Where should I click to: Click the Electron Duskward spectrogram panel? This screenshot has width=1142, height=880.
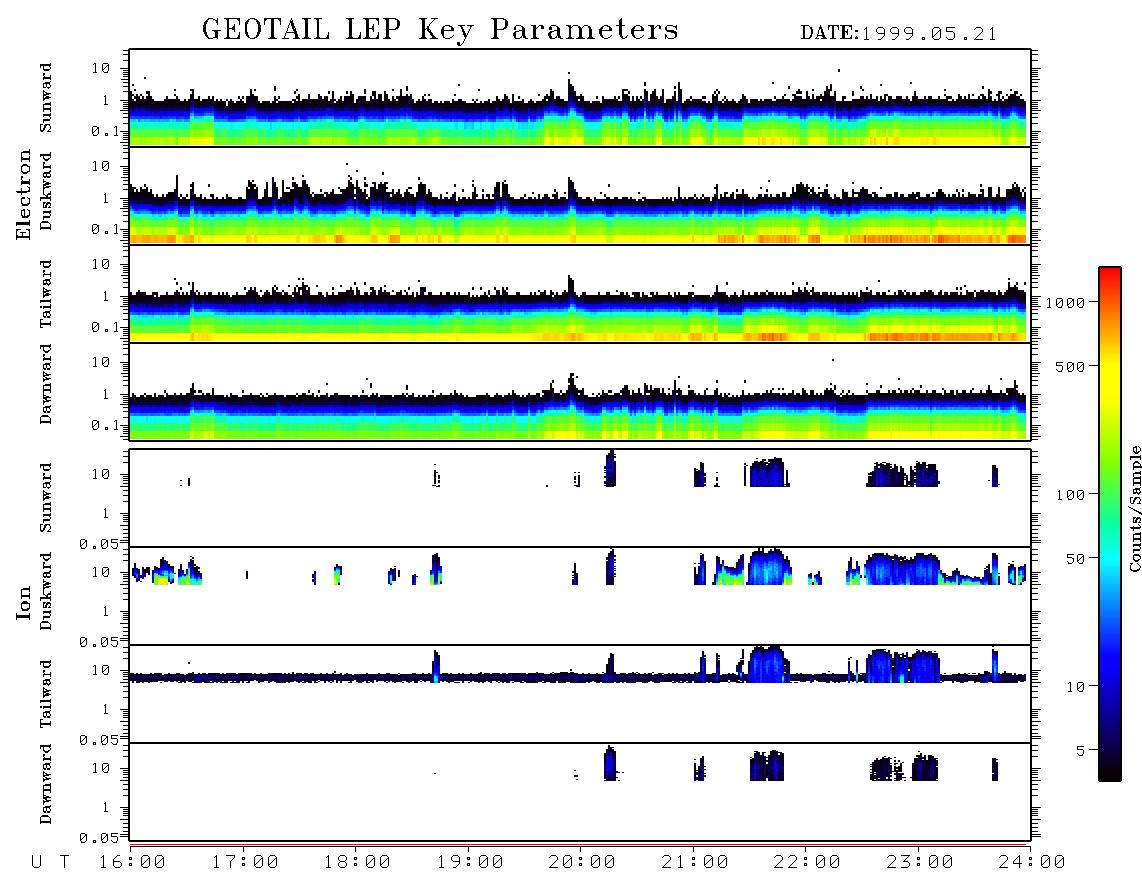point(580,195)
